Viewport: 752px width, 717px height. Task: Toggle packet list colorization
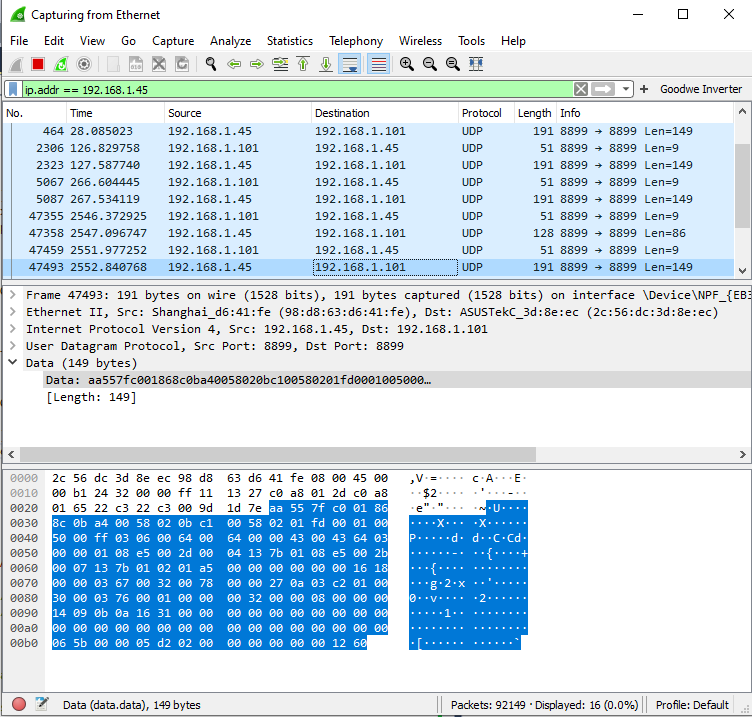[378, 64]
